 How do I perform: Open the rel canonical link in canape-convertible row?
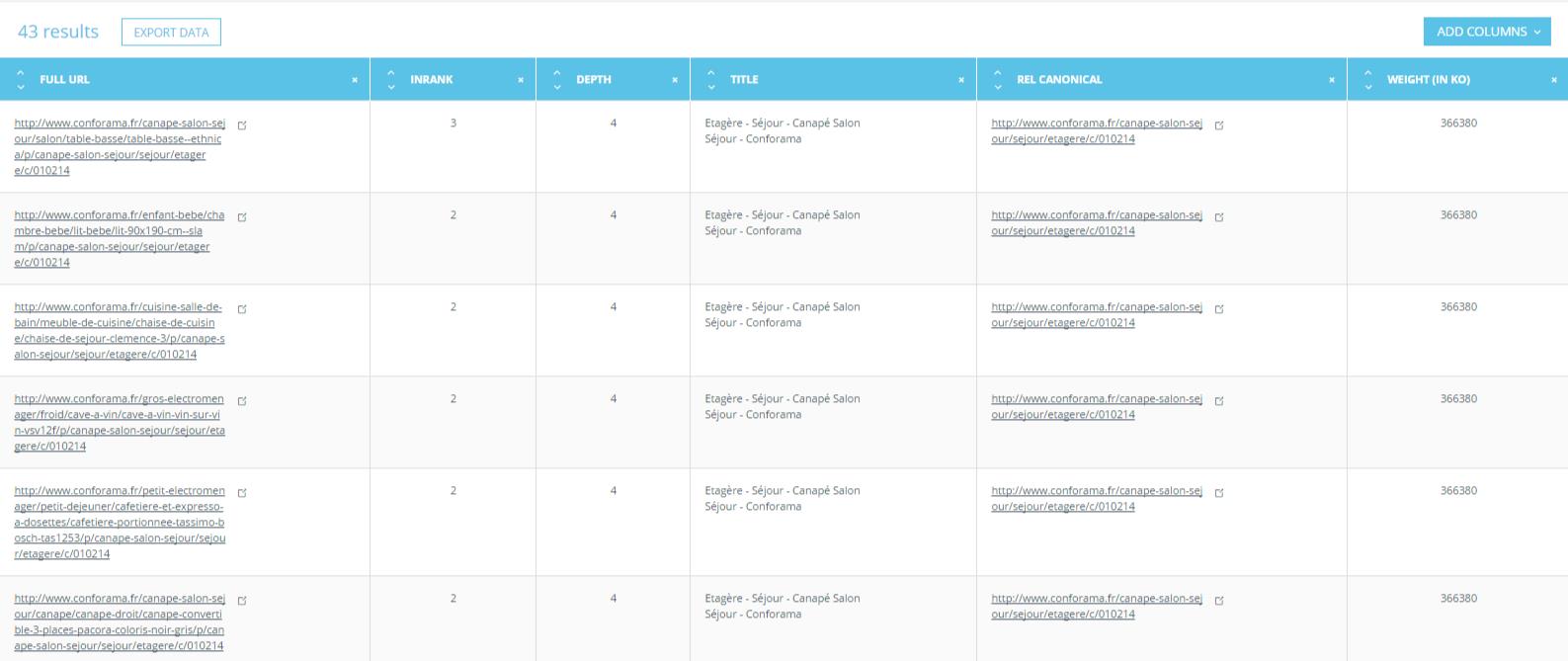pyautogui.click(x=1097, y=606)
